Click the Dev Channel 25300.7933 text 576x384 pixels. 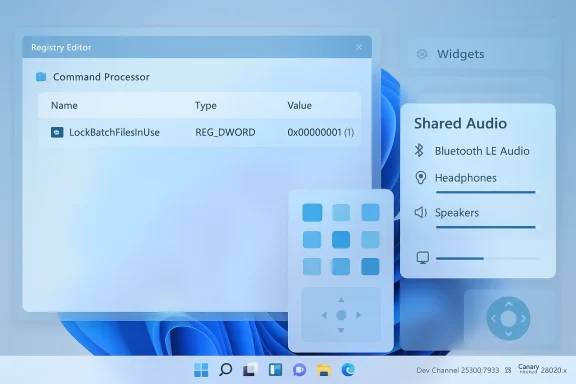coord(458,370)
